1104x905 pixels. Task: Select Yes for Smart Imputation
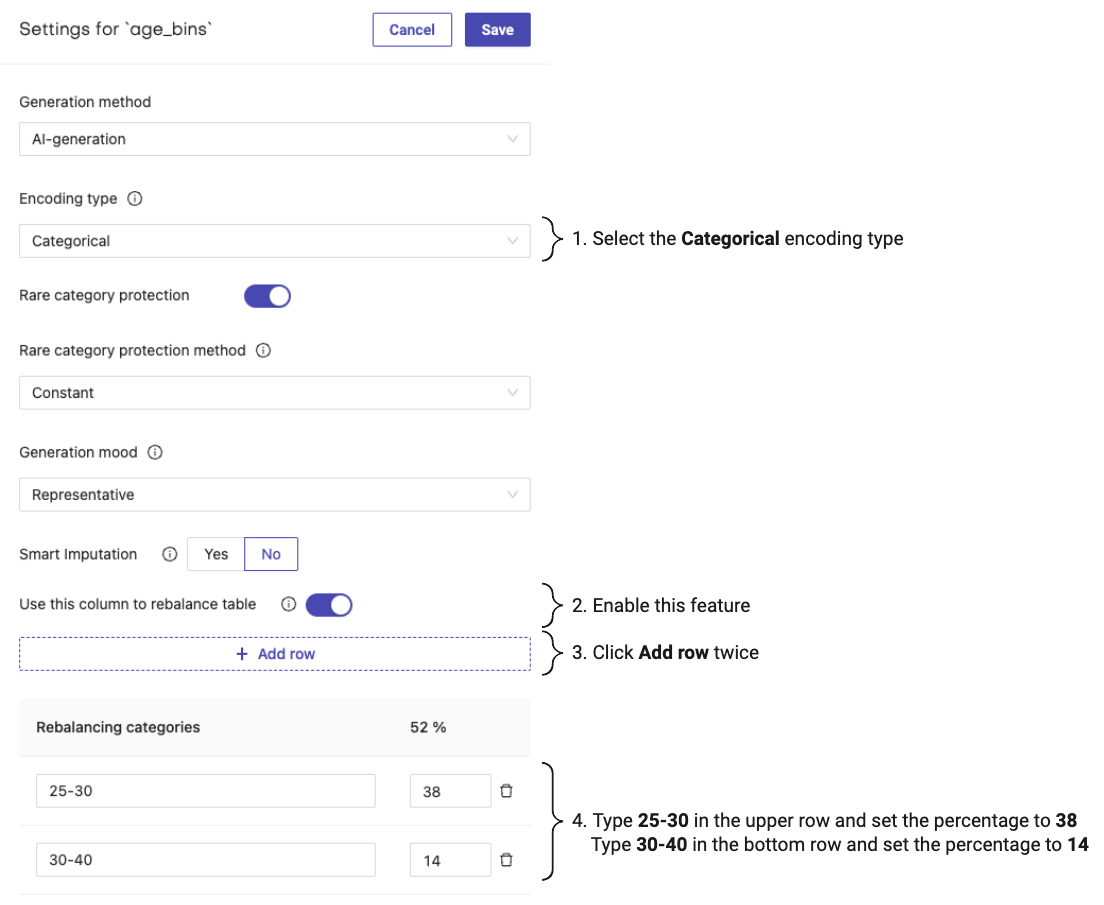point(215,554)
